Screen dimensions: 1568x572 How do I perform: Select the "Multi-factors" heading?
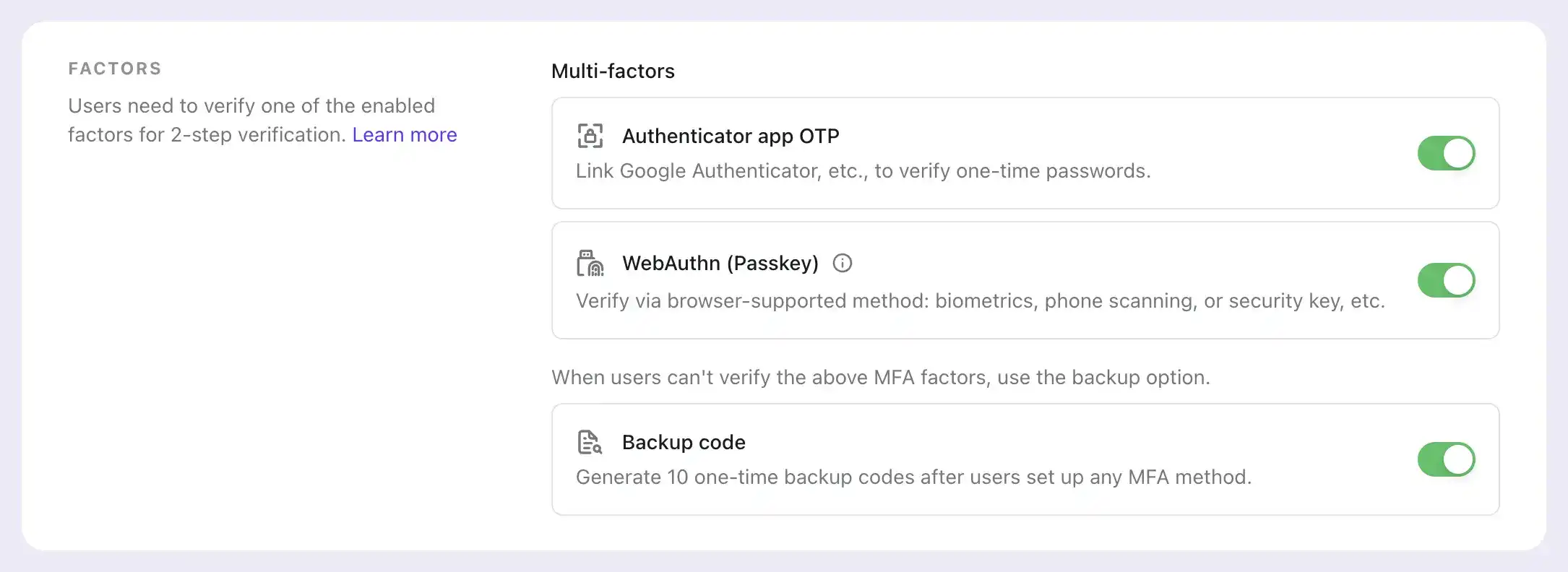coord(613,71)
